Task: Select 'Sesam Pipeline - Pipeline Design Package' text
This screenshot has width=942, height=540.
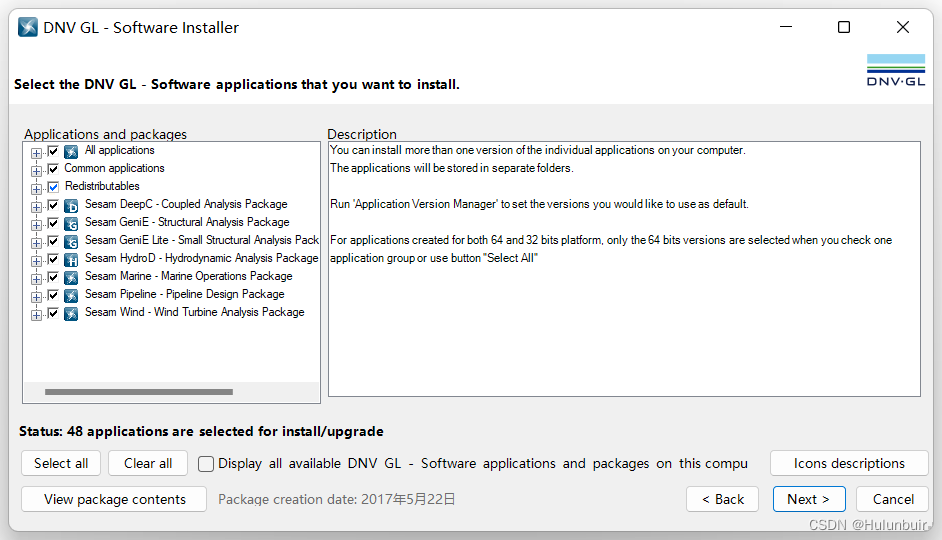Action: coord(184,294)
